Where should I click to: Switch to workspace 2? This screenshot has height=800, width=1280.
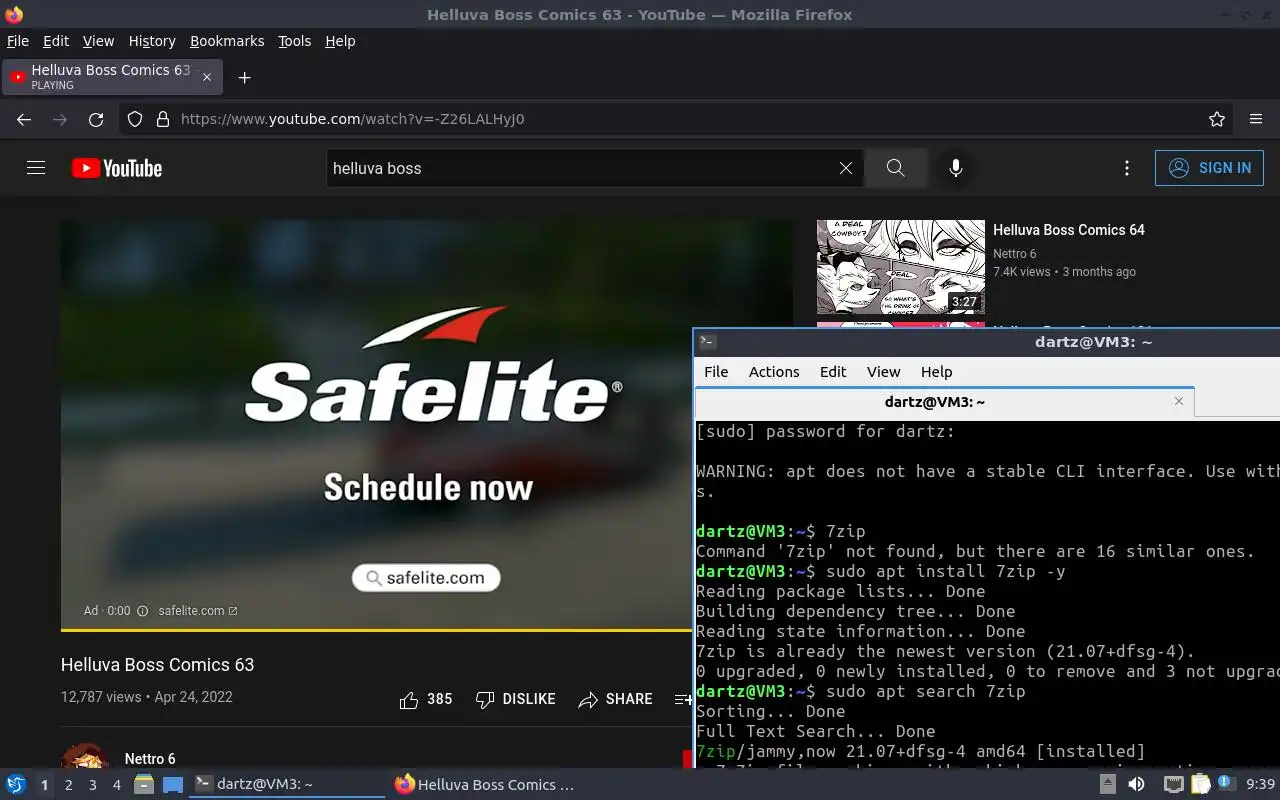tap(68, 785)
